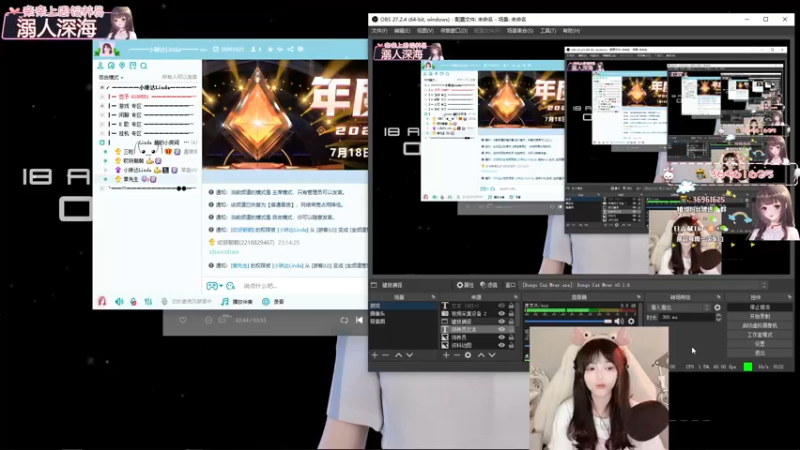The image size is (800, 450).
Task: Open the 编辑(E) menu in OBS
Action: (x=402, y=31)
